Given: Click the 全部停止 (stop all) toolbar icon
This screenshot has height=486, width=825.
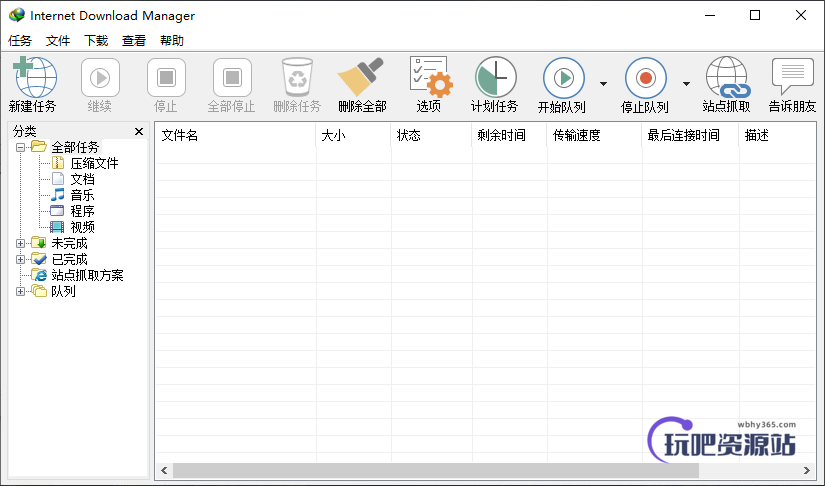Looking at the screenshot, I should (232, 78).
